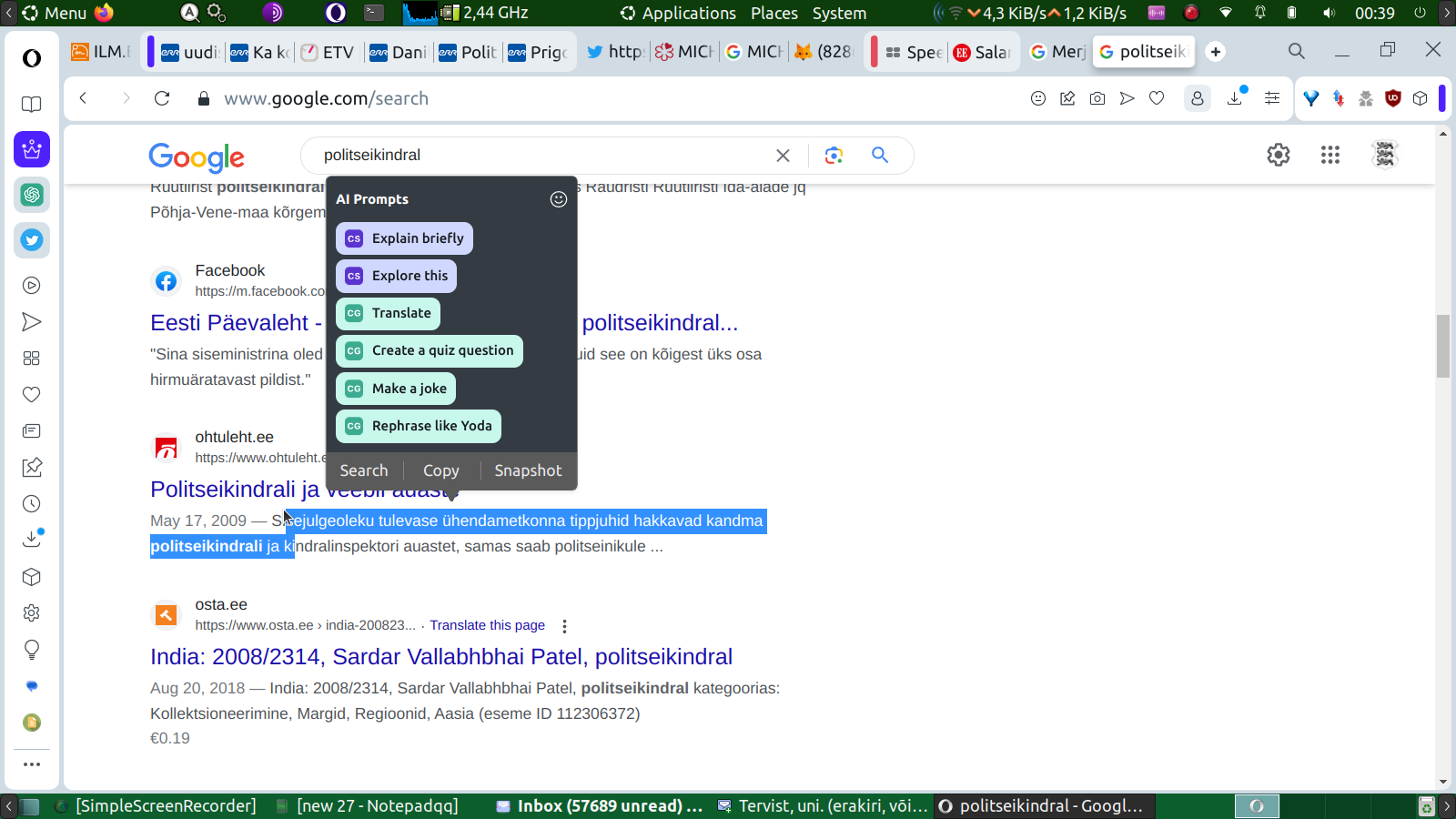The height and width of the screenshot is (819, 1456).
Task: Open Easy Setup sliders icon
Action: coord(1272,98)
